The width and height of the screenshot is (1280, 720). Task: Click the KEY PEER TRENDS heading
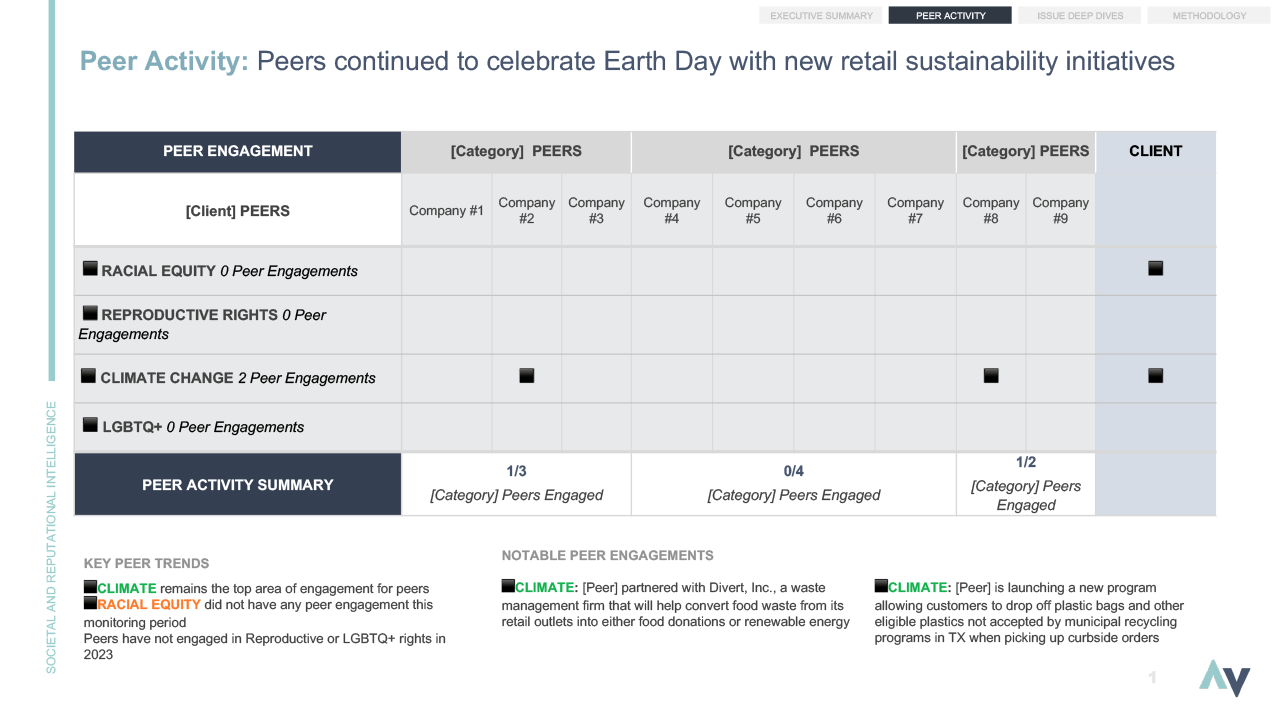(147, 563)
